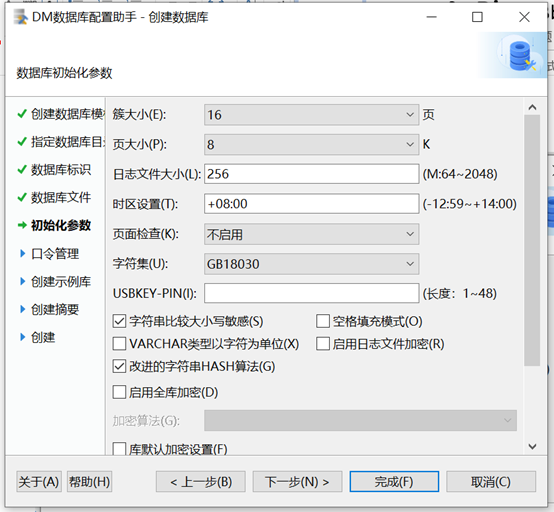The width and height of the screenshot is (554, 512).
Task: Toggle 改进的字符串HASH算法 checkbox
Action: click(119, 366)
